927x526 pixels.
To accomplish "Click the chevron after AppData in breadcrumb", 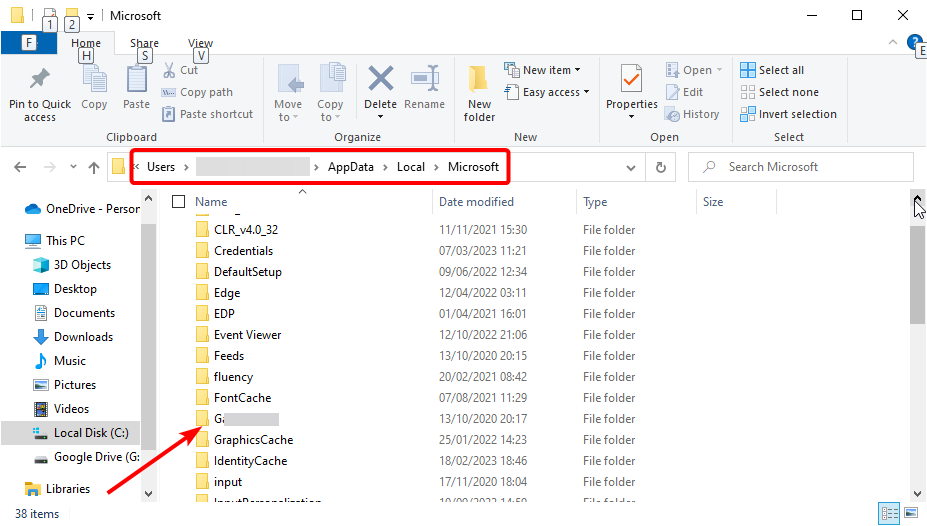I will tap(385, 167).
